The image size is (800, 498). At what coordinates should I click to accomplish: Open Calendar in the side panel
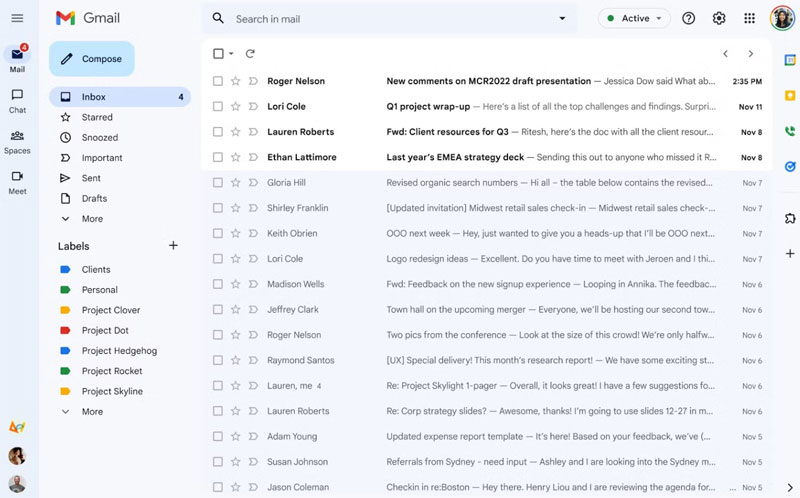[790, 60]
